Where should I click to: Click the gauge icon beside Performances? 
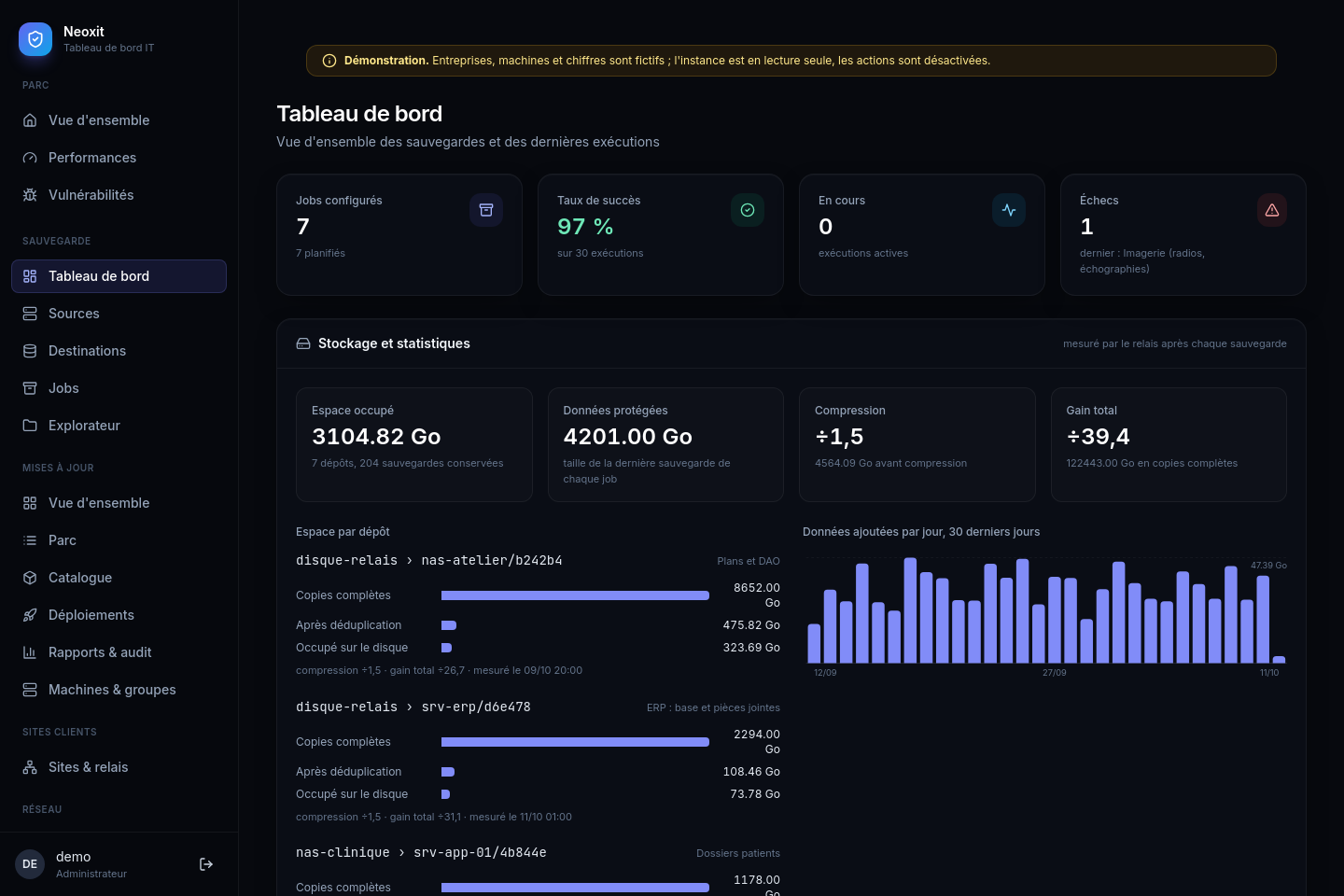(x=30, y=158)
